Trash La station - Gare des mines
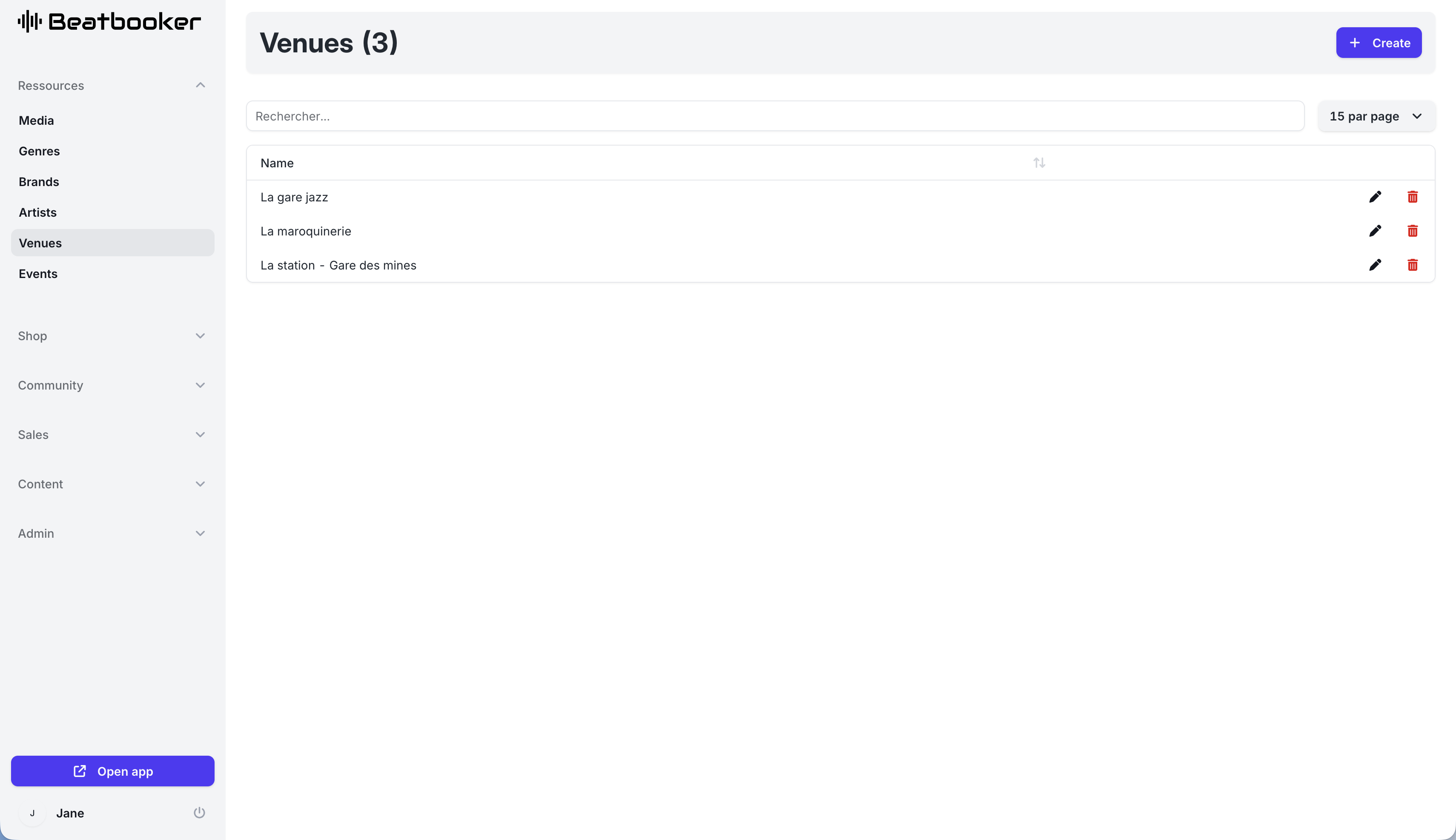1456x840 pixels. (1412, 265)
